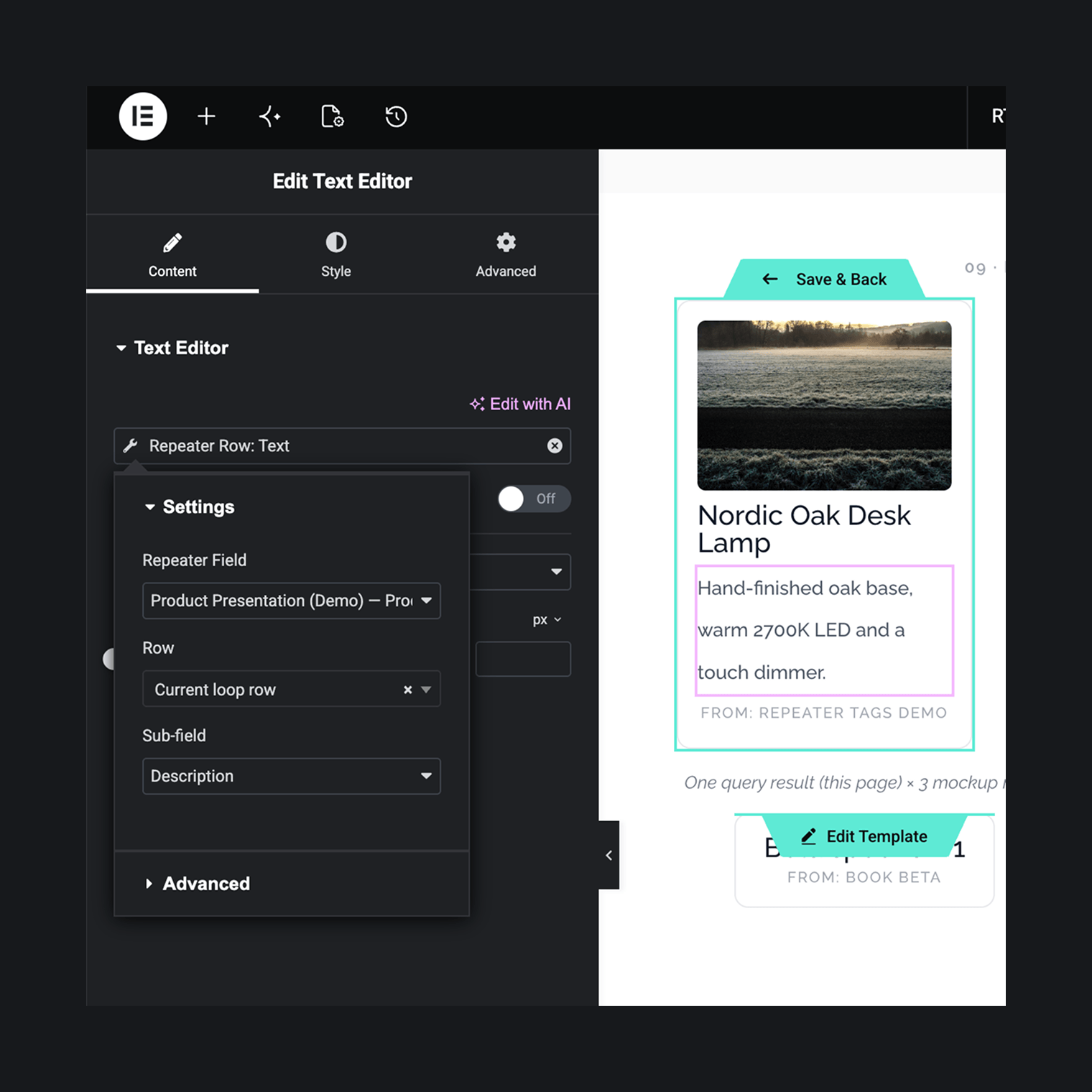Screen dimensions: 1092x1092
Task: Click the FROM: BOOK BETA label
Action: pos(864,877)
